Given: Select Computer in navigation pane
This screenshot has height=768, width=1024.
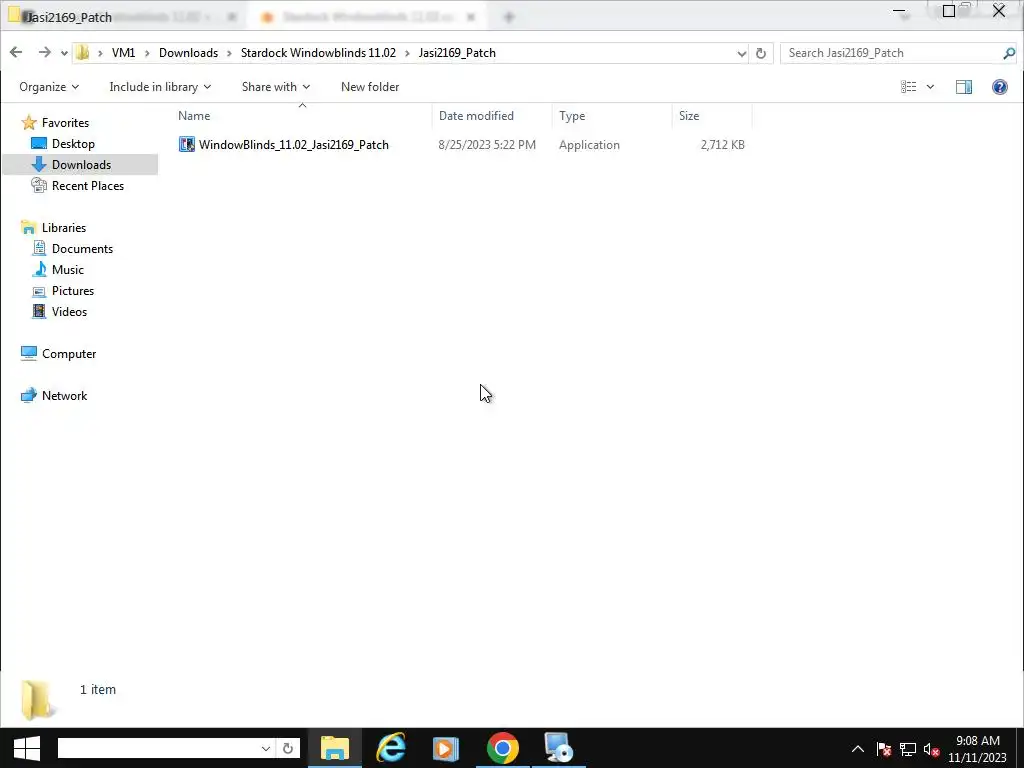Looking at the screenshot, I should [69, 354].
